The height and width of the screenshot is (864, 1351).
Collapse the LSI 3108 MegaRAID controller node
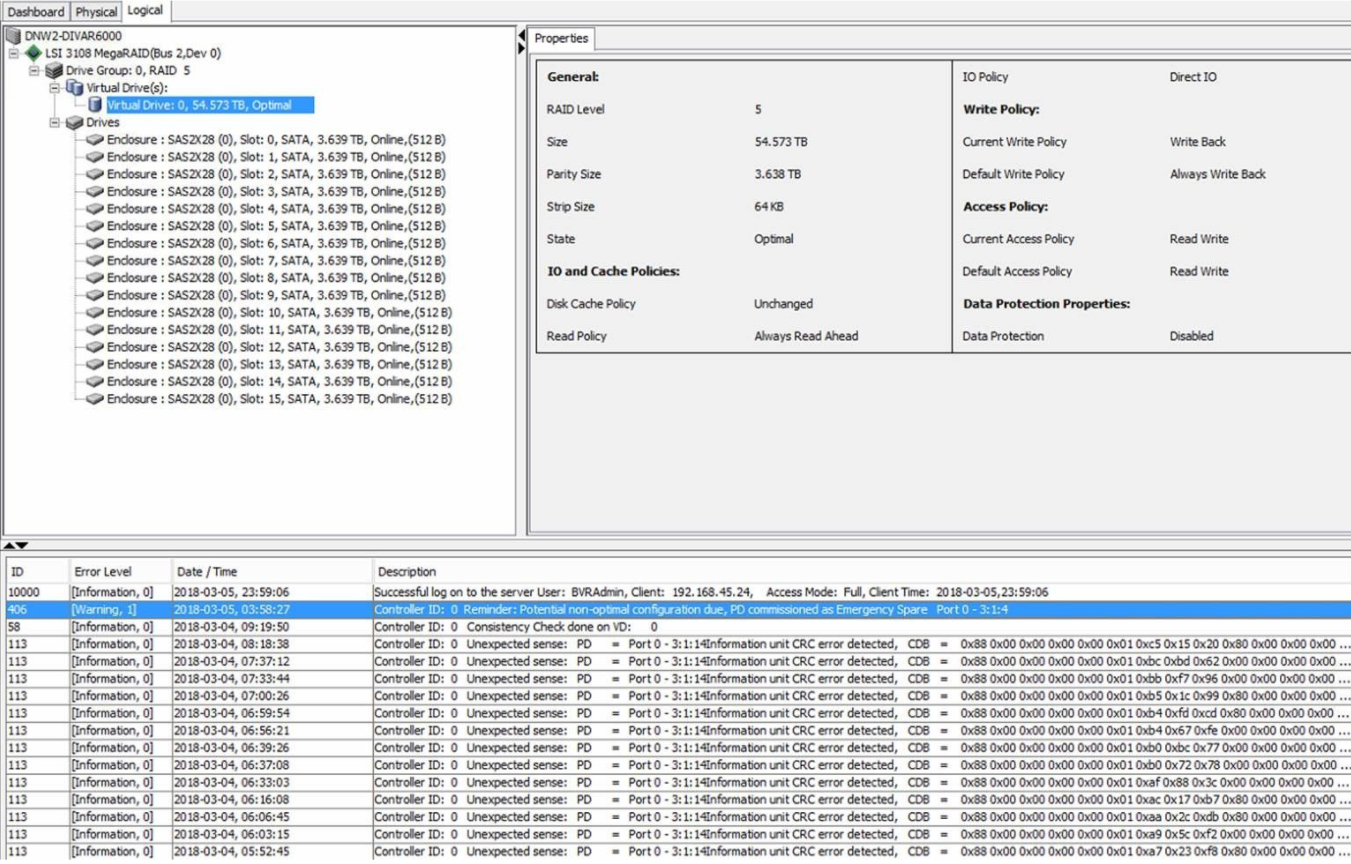(14, 53)
